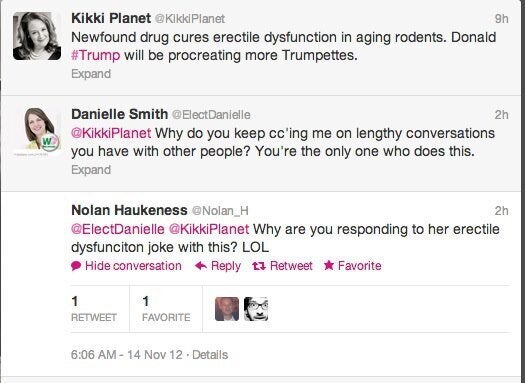Viewport: 525px width, 383px height.
Task: Click the Hide conversation speech bubble icon
Action: 76,266
